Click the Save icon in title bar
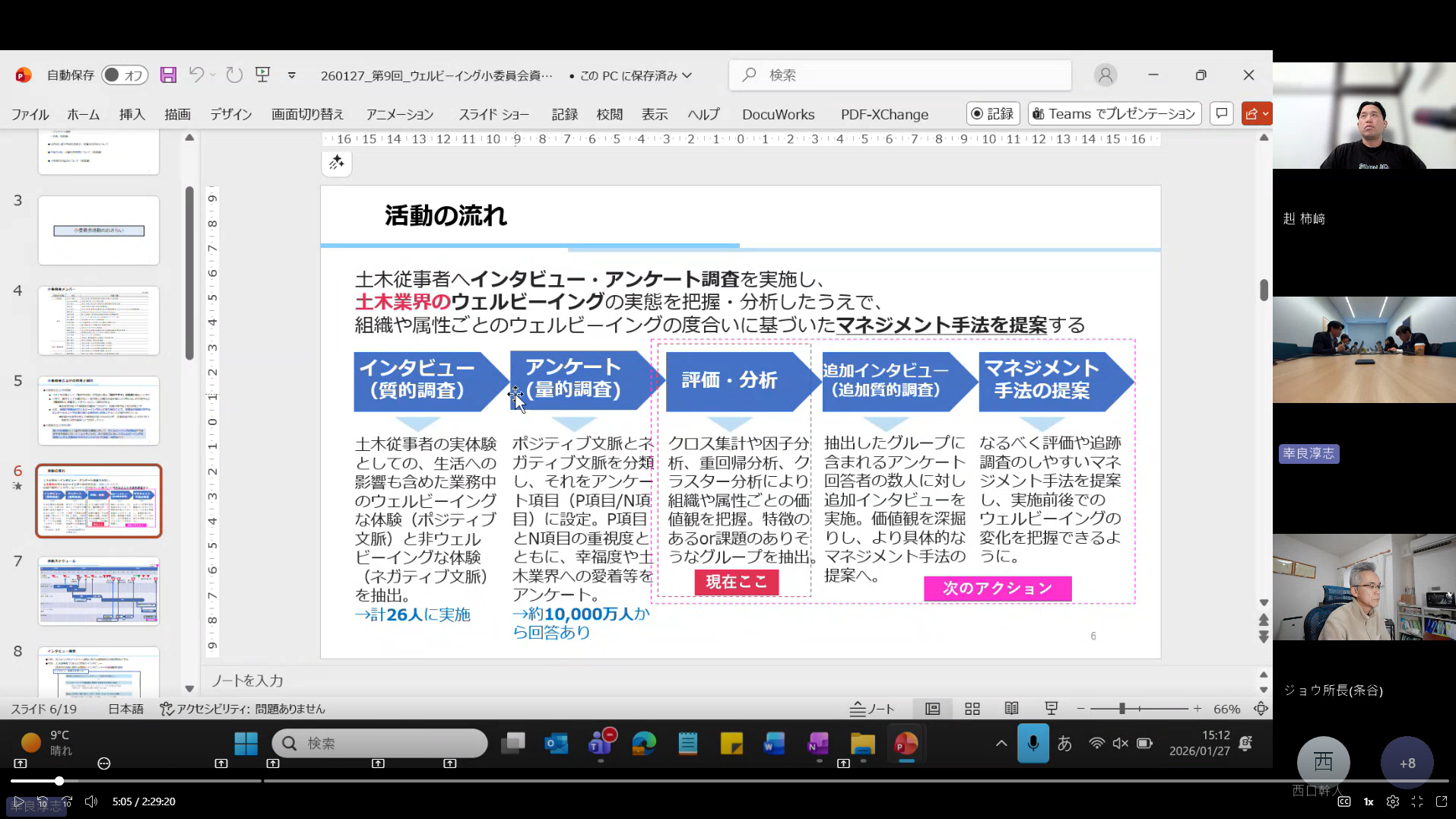The image size is (1456, 819). (x=168, y=75)
